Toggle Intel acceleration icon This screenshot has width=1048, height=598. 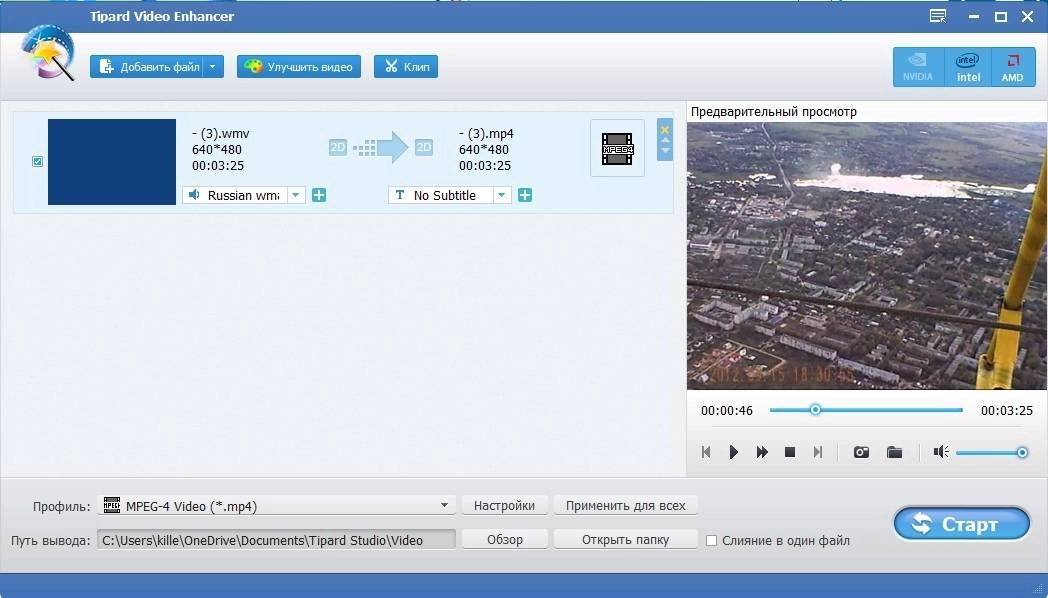(x=968, y=67)
